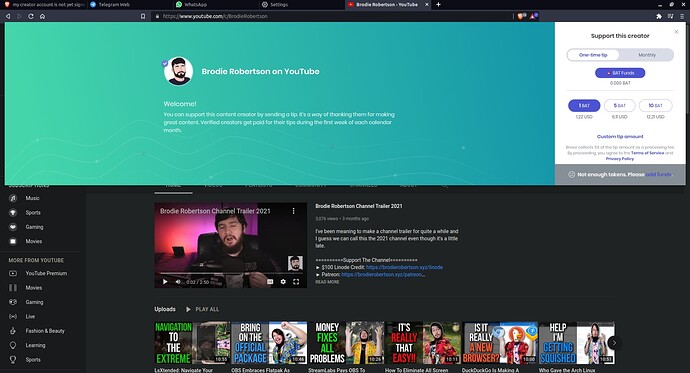This screenshot has height=373, width=690.
Task: Choose the 10 BAT tip amount
Action: [x=655, y=106]
